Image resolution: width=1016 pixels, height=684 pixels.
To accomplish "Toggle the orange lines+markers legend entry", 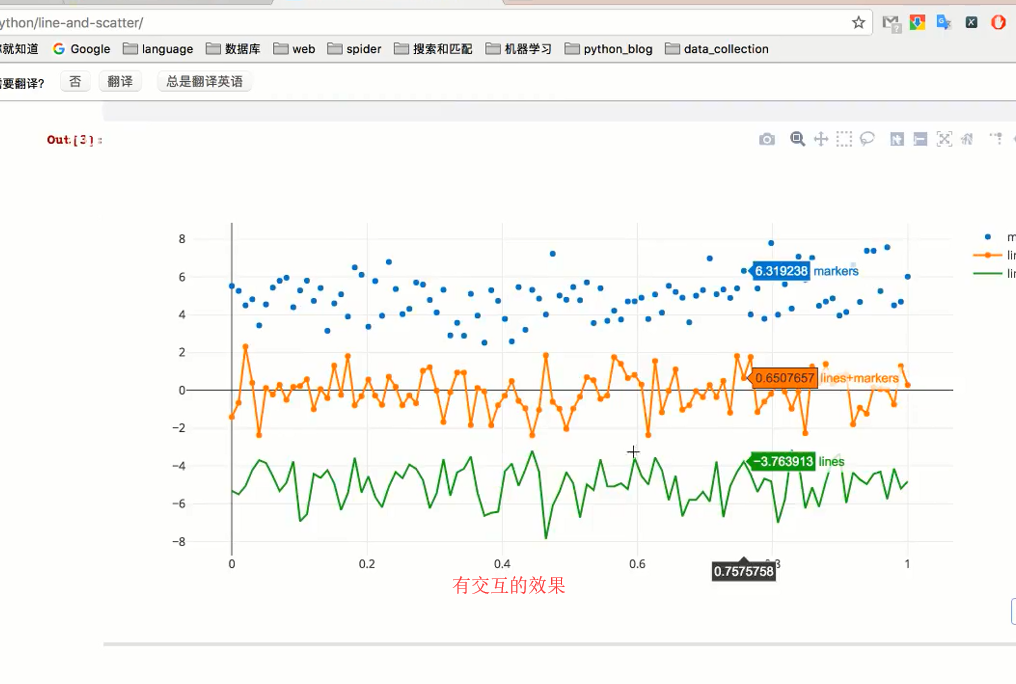I will (995, 255).
